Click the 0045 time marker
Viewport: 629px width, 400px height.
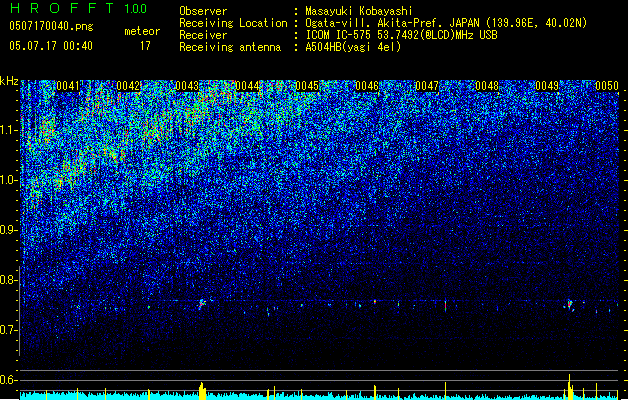point(307,86)
